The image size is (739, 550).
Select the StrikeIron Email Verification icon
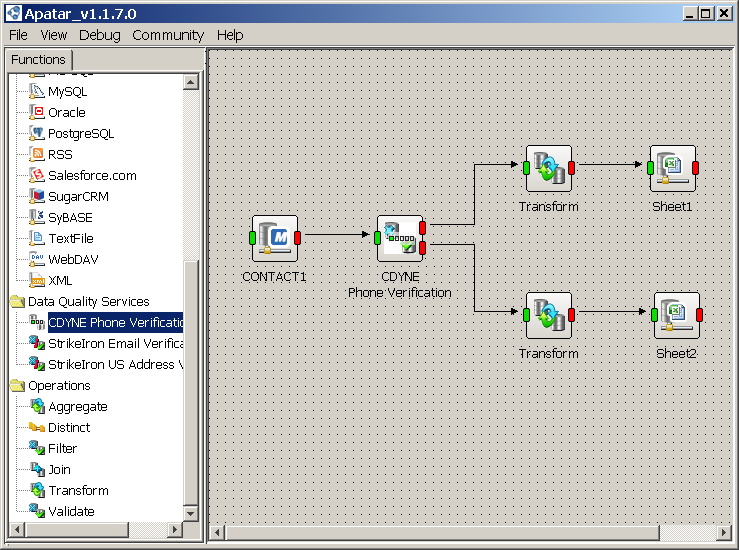[37, 343]
